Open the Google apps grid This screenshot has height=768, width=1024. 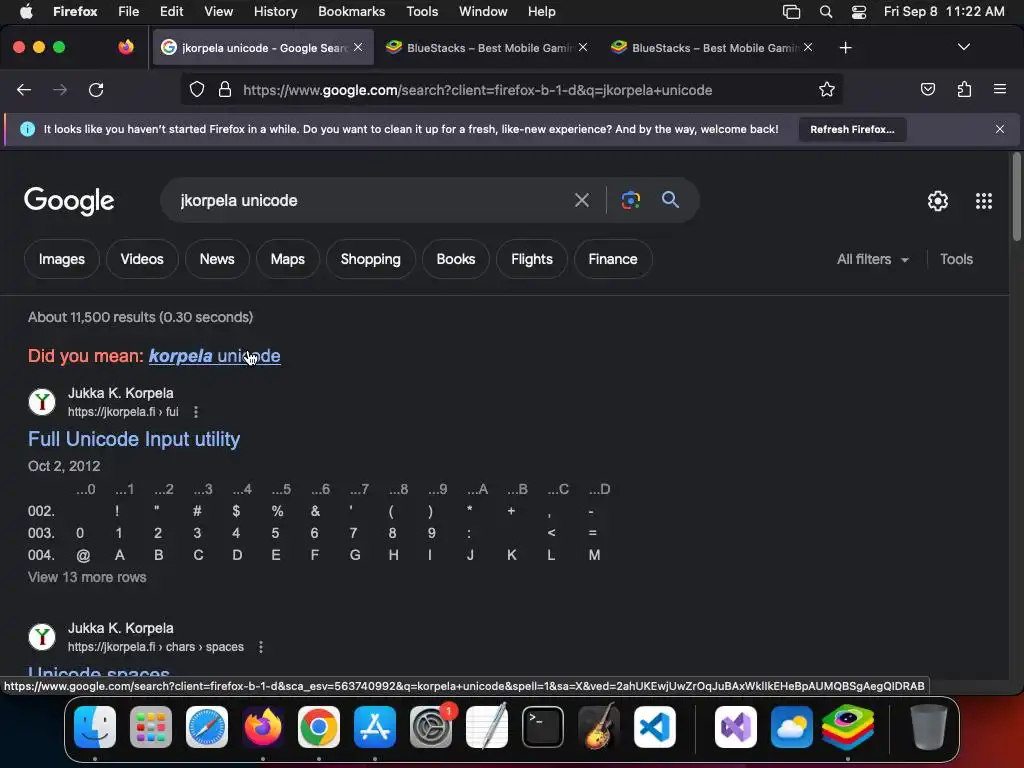coord(984,201)
